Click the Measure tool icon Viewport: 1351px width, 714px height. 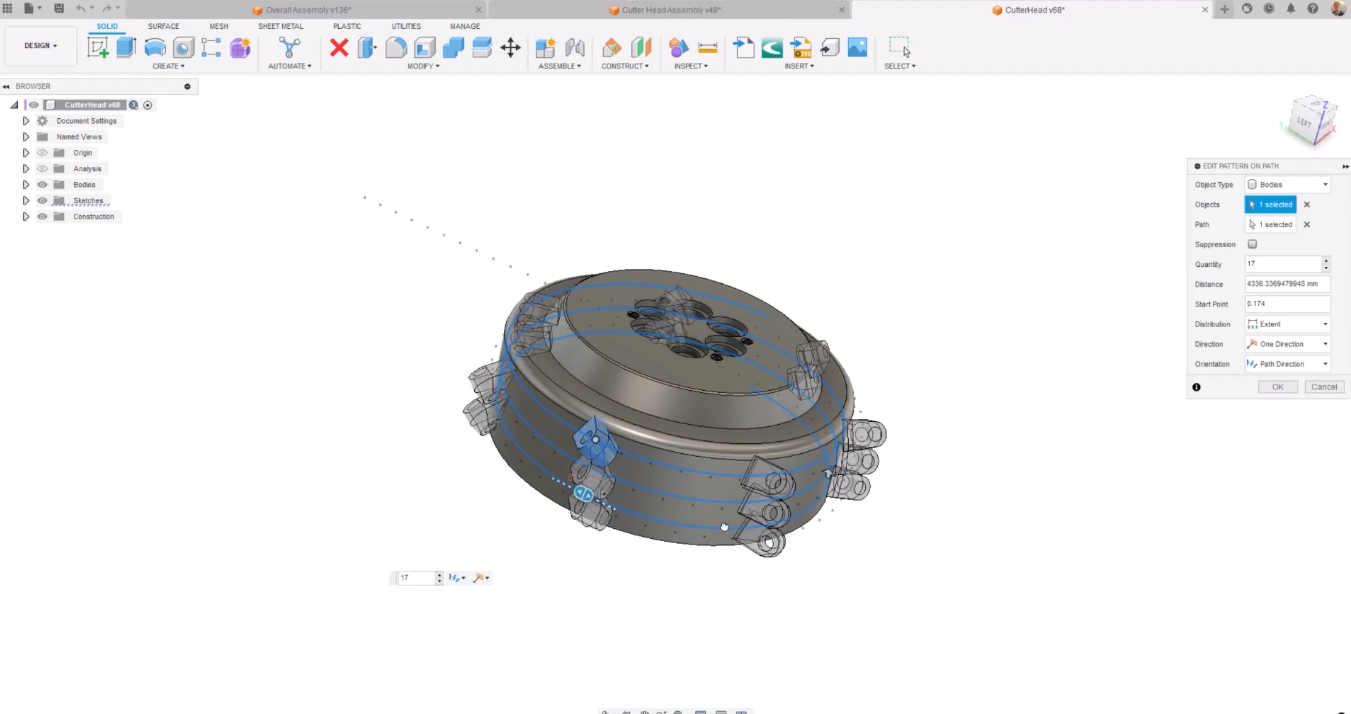tap(708, 48)
